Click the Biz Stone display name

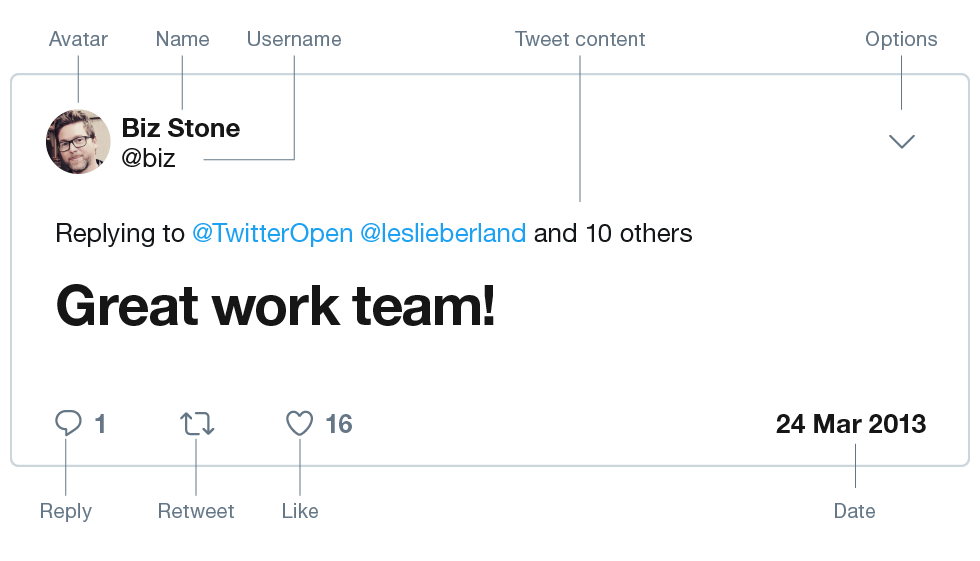point(180,128)
